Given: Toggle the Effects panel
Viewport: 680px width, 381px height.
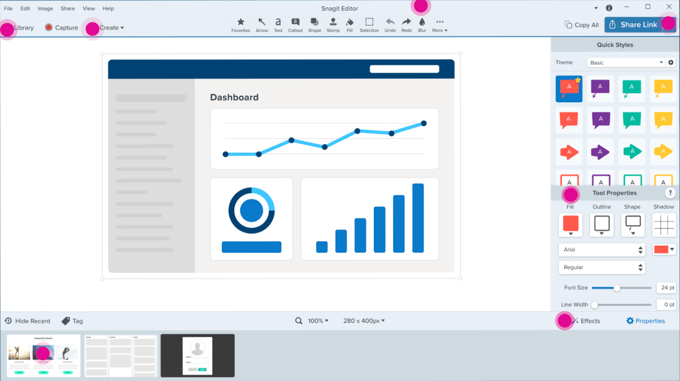Looking at the screenshot, I should 586,321.
